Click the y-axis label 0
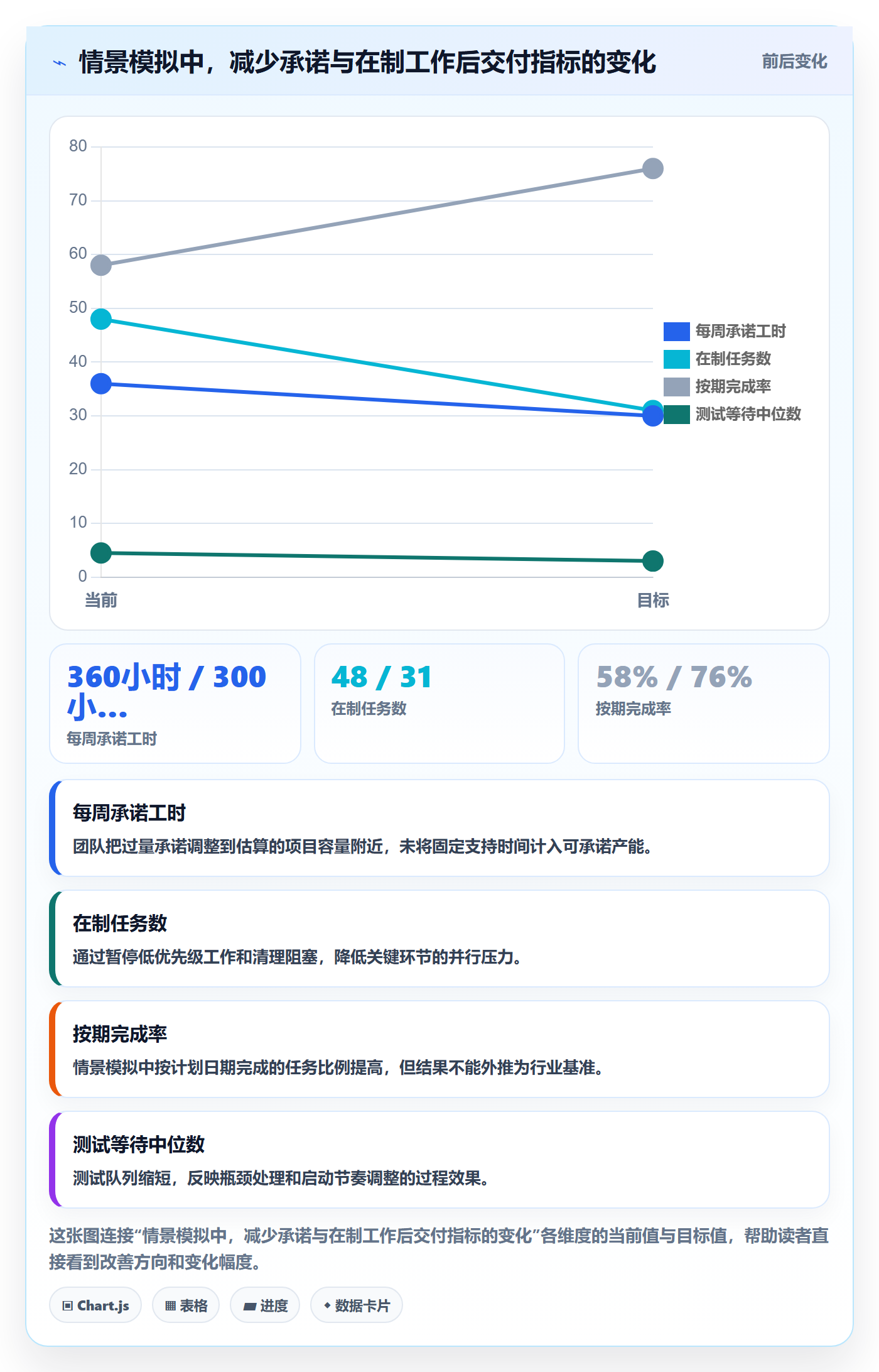This screenshot has height=1372, width=879. point(82,576)
